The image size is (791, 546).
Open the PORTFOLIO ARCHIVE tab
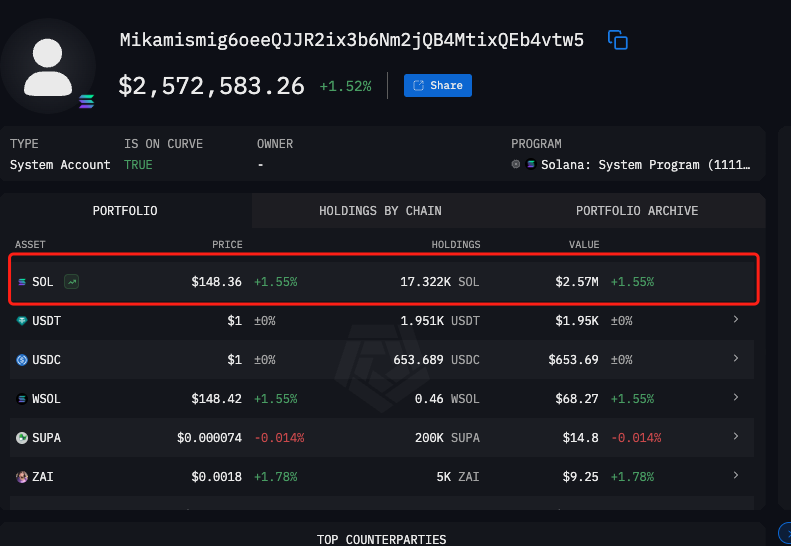pyautogui.click(x=637, y=210)
